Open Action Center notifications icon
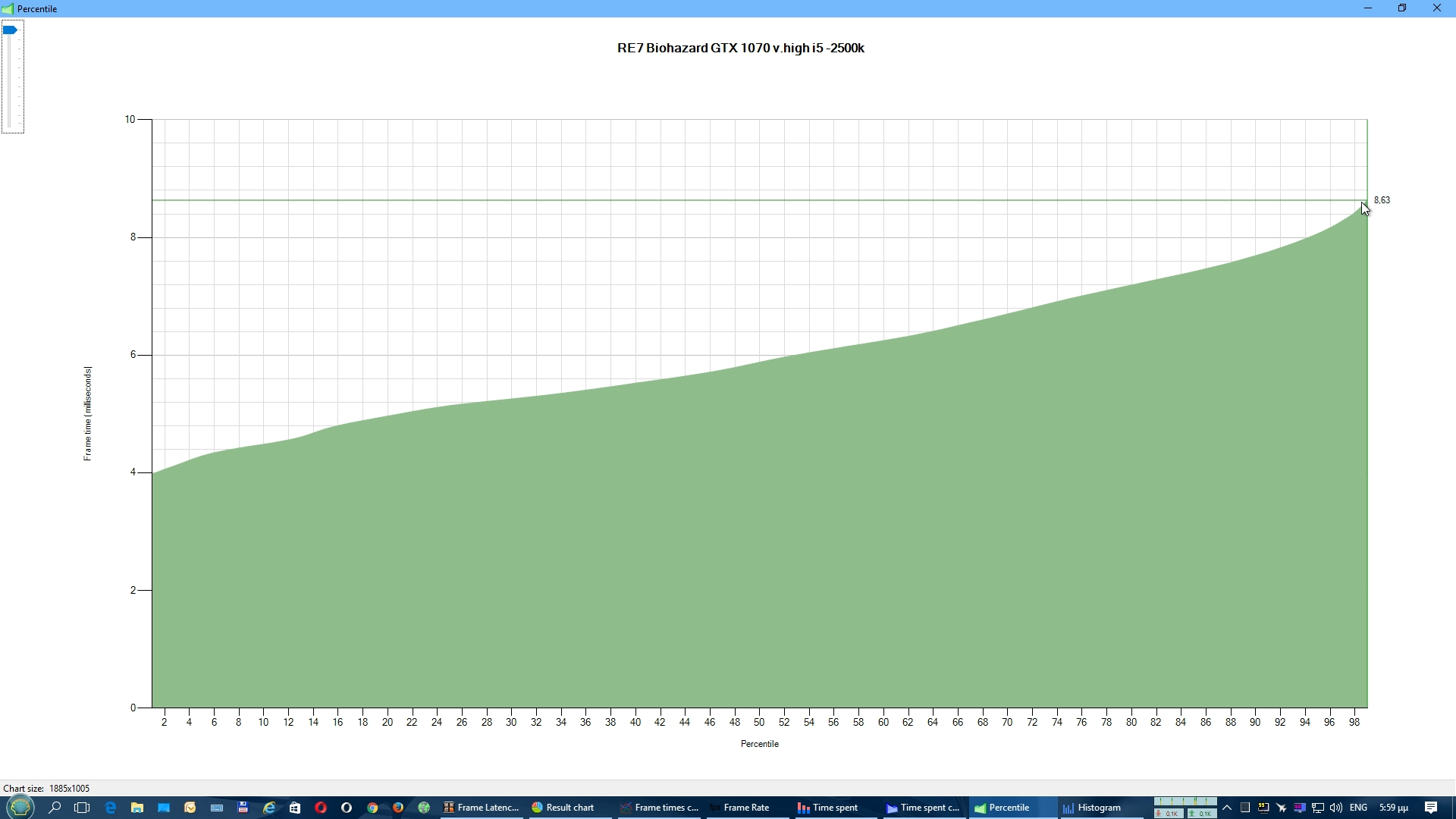The width and height of the screenshot is (1456, 819). (x=1431, y=808)
